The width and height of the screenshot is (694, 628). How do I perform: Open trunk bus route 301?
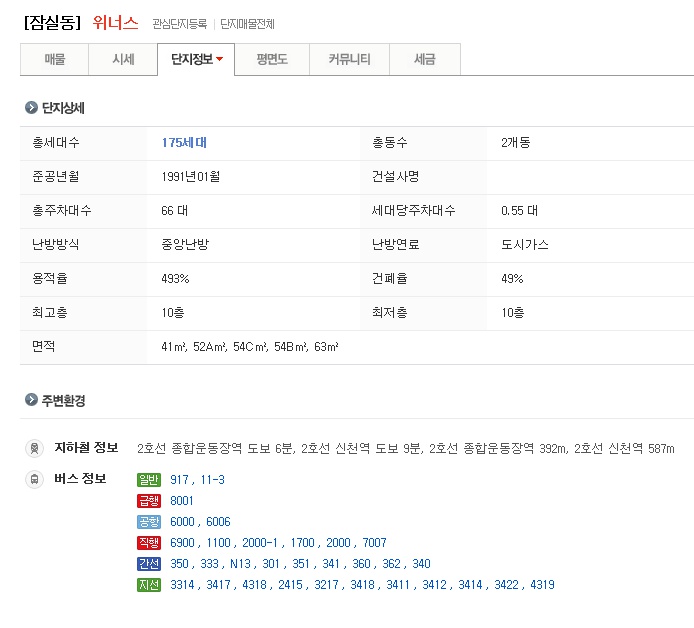tap(271, 563)
